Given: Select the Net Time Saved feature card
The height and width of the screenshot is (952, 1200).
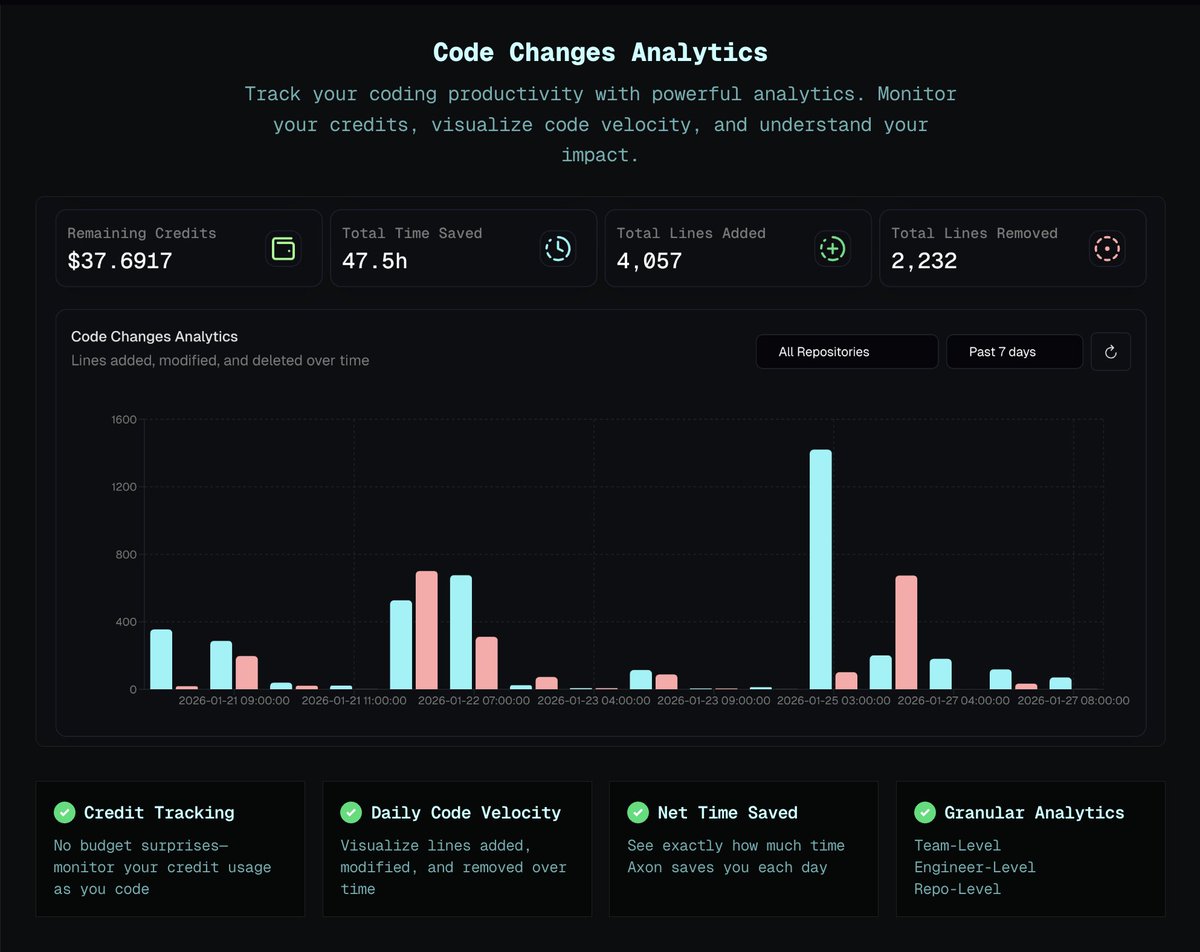Looking at the screenshot, I should pos(743,849).
